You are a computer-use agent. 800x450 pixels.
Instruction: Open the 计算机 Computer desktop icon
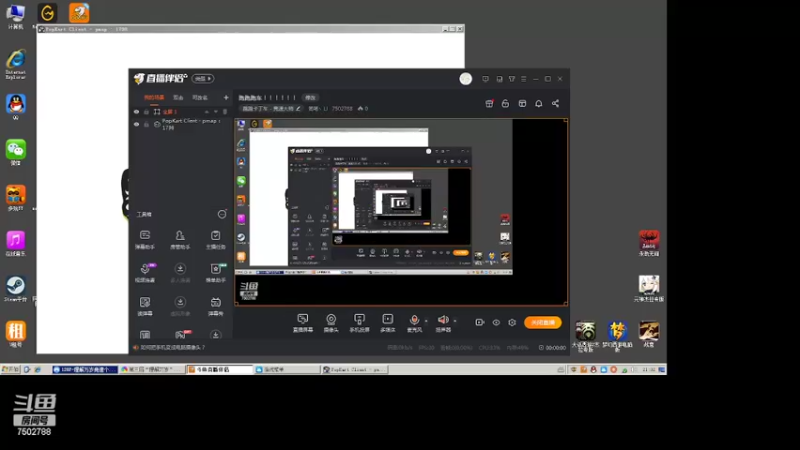[16, 16]
